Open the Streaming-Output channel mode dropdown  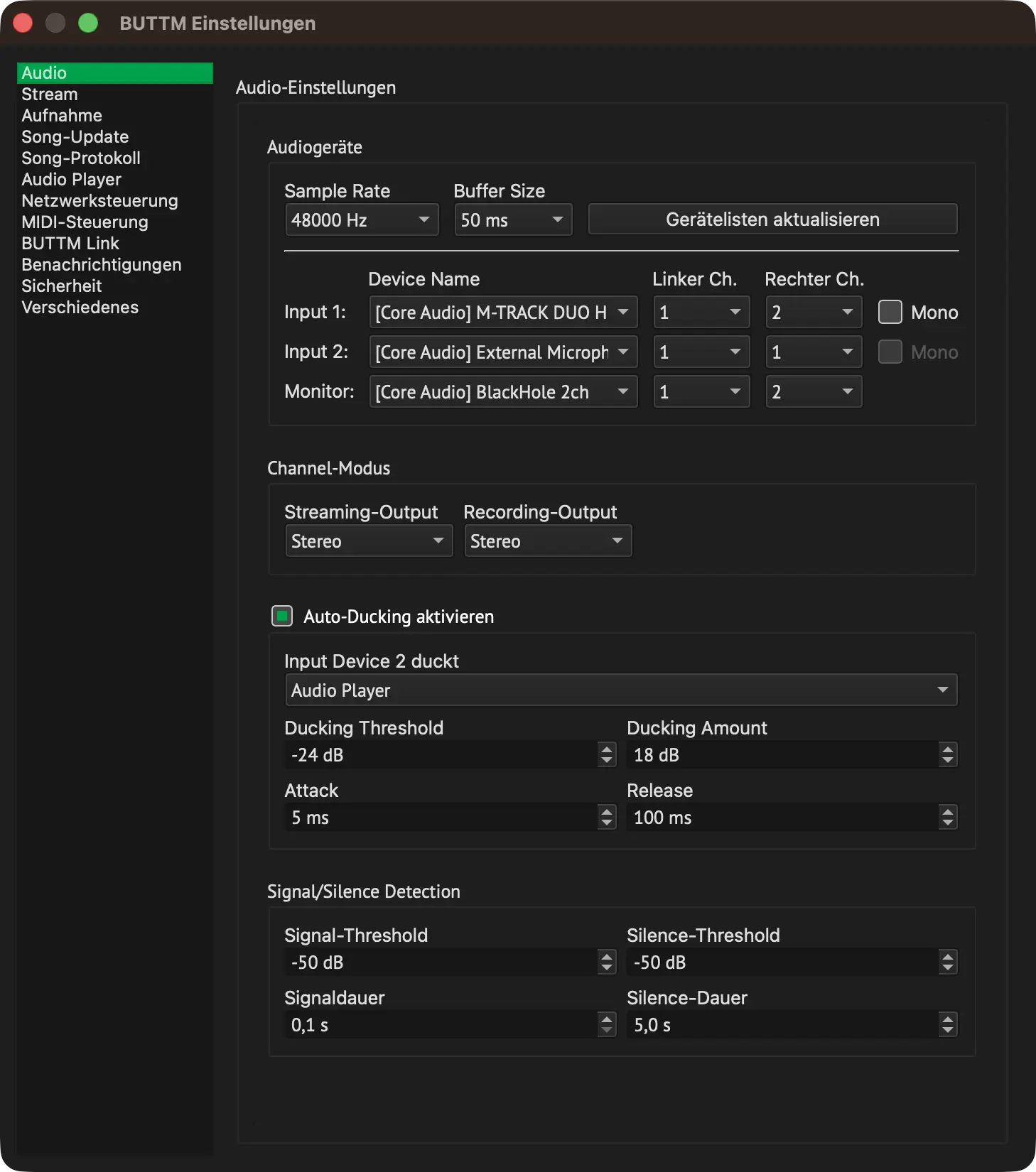369,541
